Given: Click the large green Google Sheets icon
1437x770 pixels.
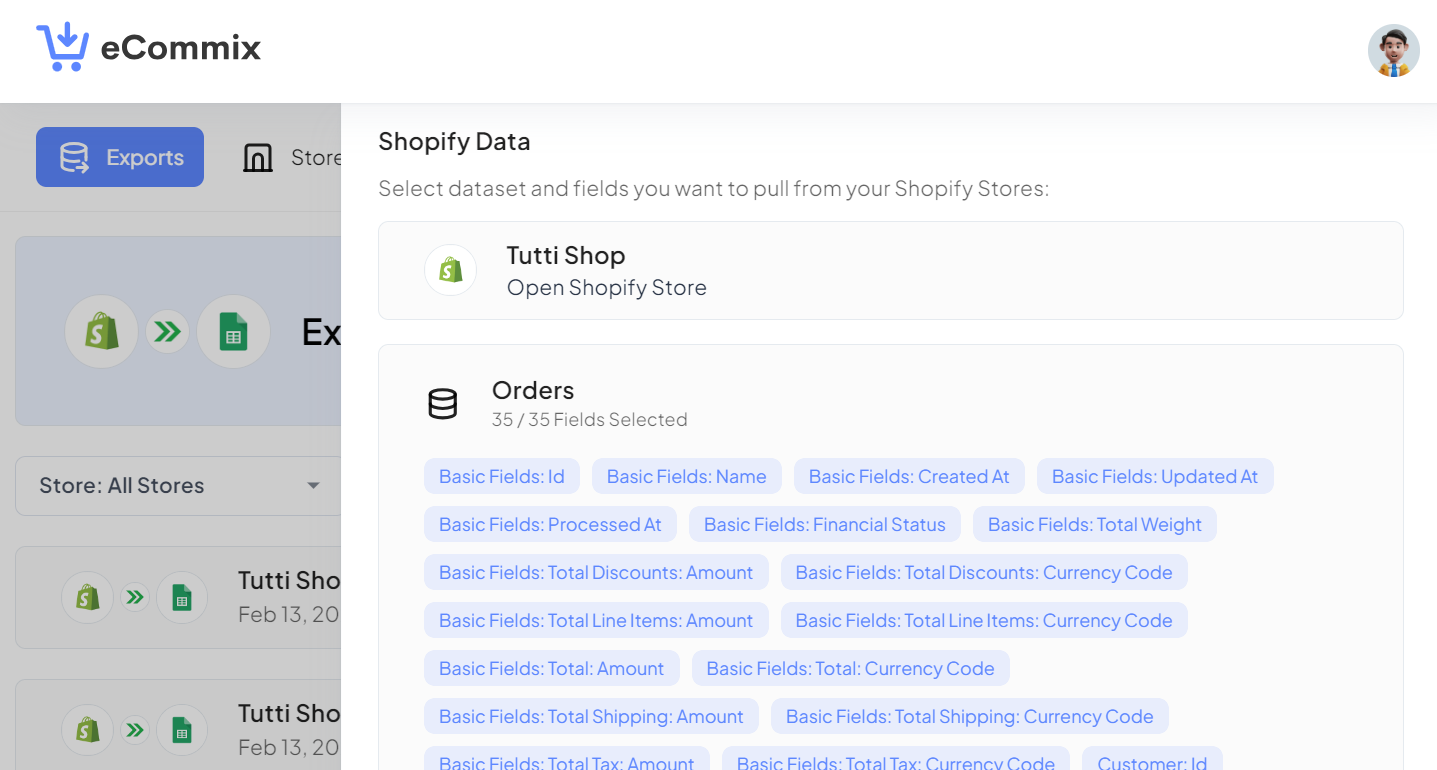Looking at the screenshot, I should [233, 331].
